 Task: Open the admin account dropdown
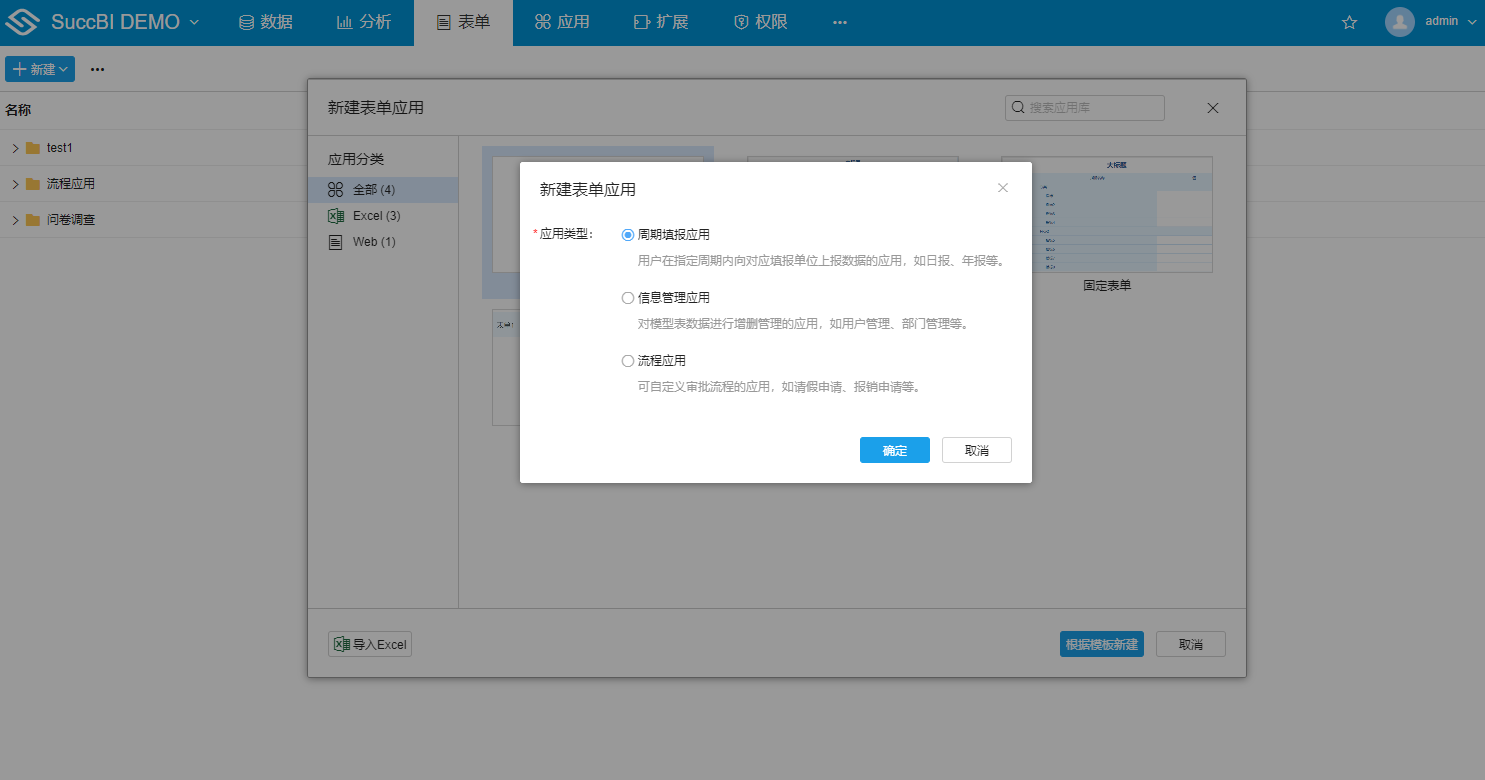click(1471, 22)
